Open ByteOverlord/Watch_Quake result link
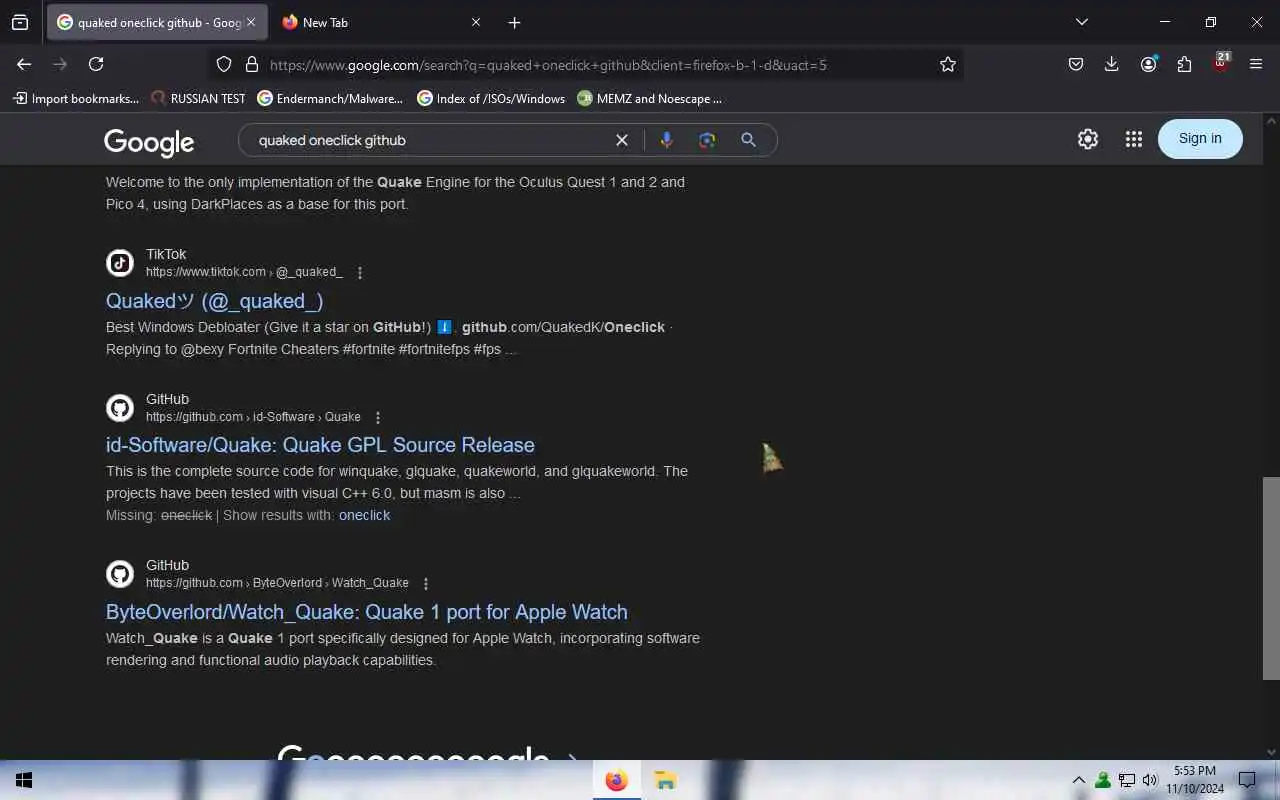Screen dimensions: 1280x800 [x=367, y=612]
